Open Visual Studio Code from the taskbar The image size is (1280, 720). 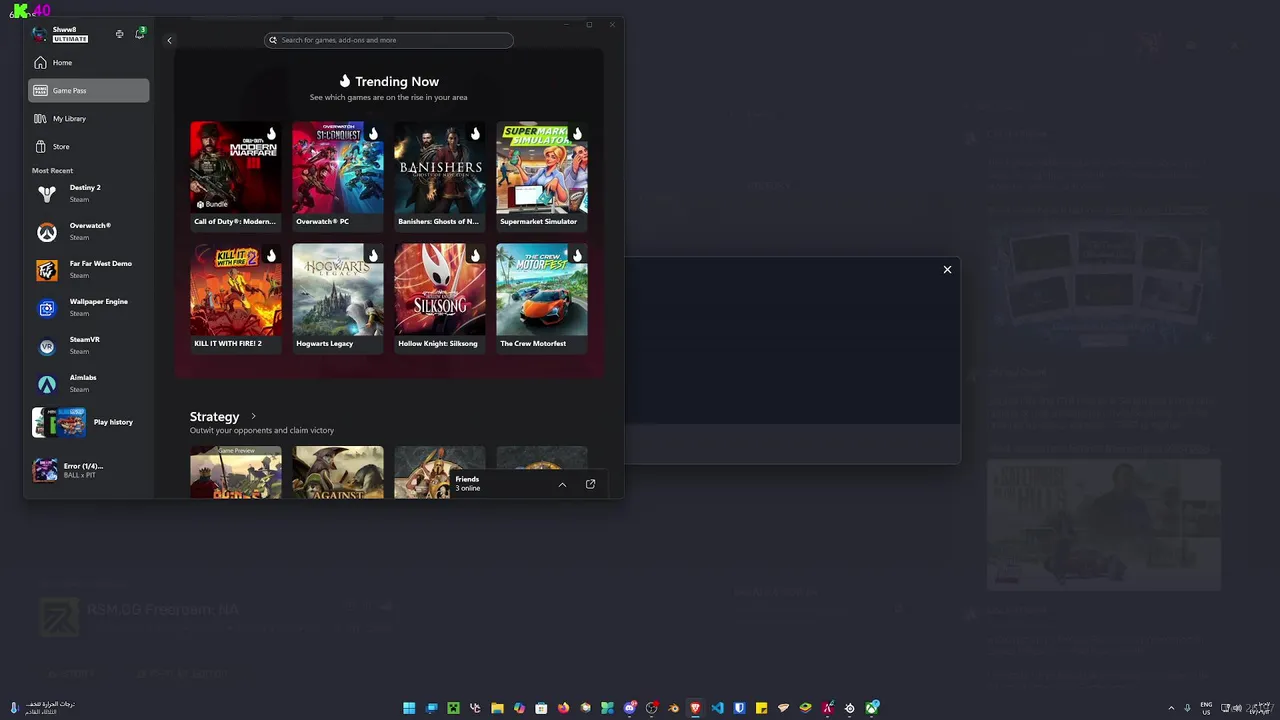pyautogui.click(x=717, y=708)
